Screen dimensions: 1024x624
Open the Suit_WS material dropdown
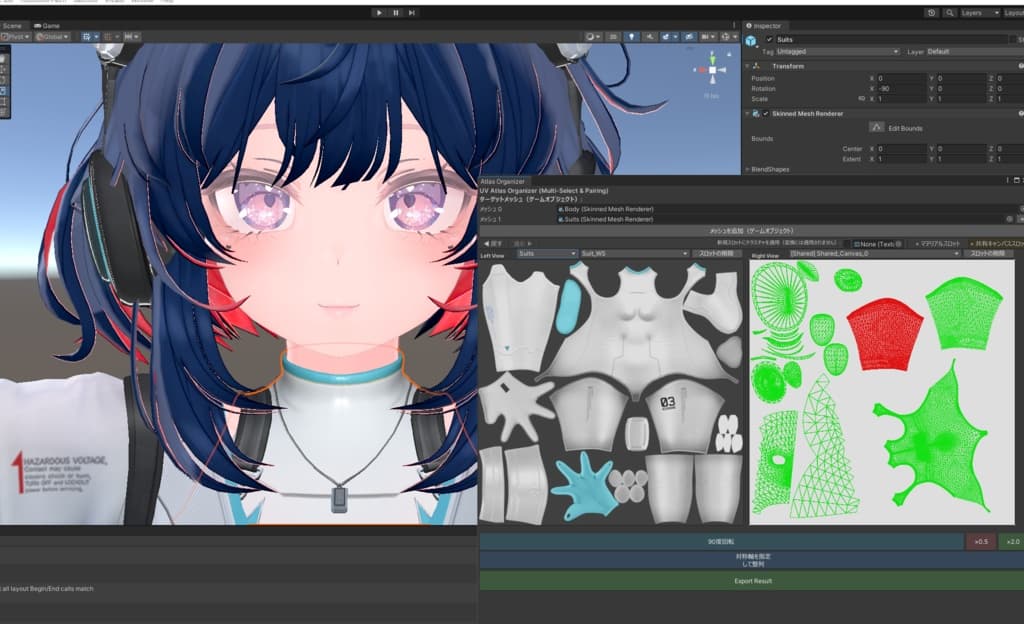point(632,254)
